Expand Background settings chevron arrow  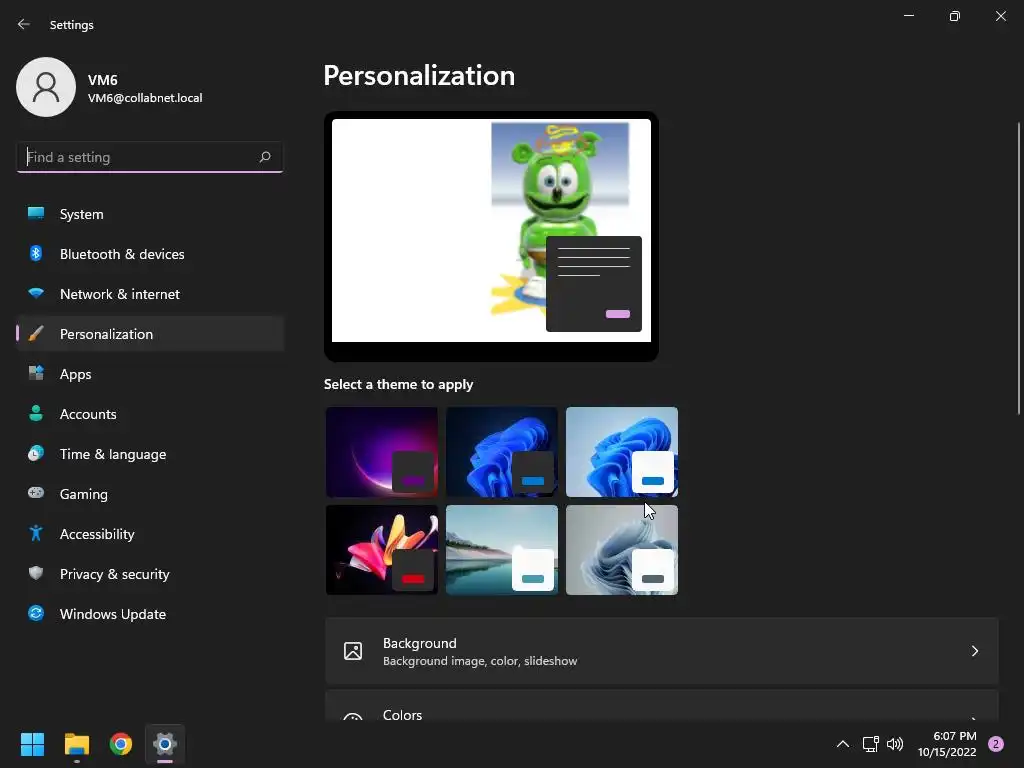974,651
